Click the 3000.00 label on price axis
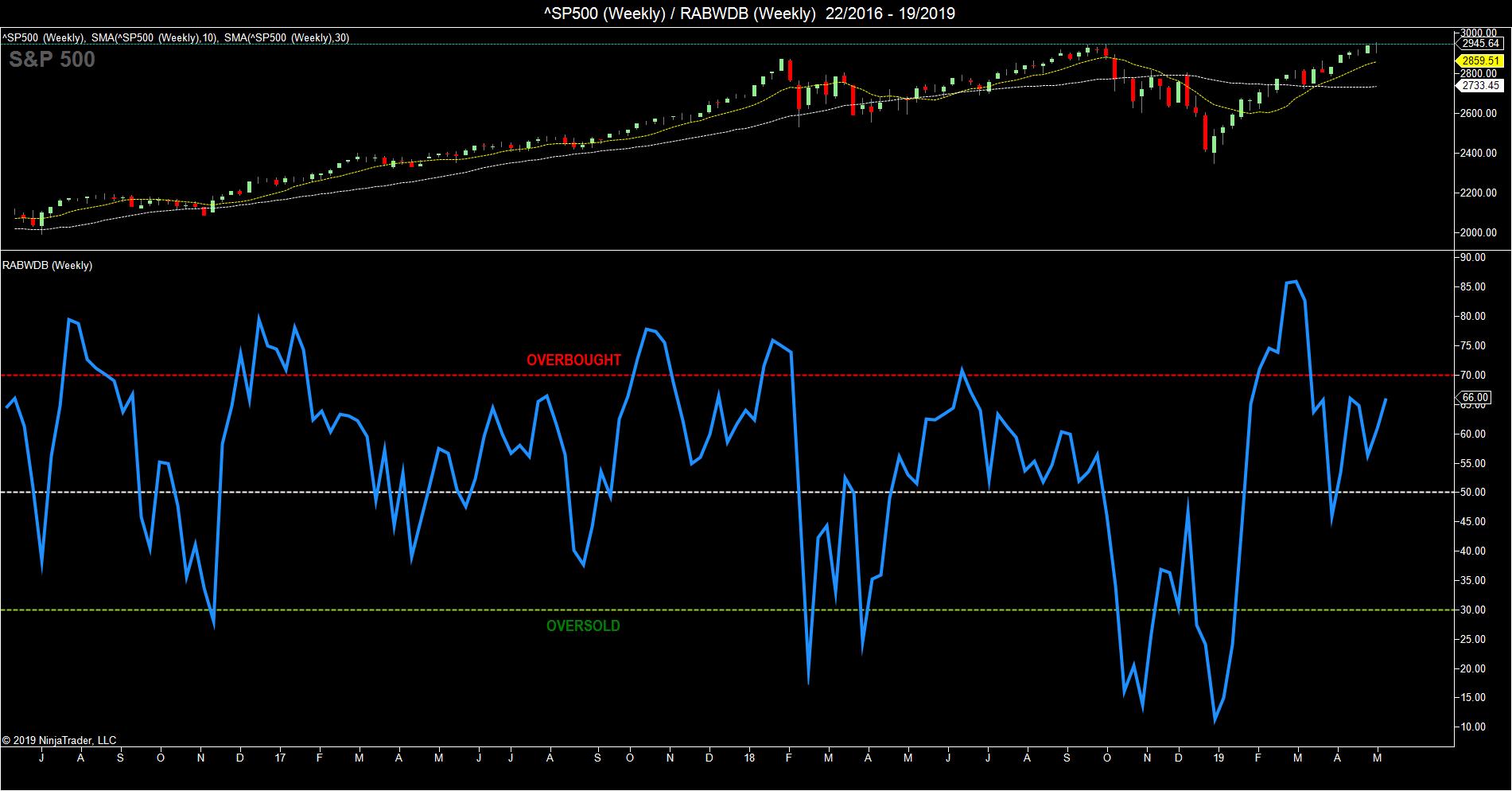The height and width of the screenshot is (791, 1512). click(1479, 33)
